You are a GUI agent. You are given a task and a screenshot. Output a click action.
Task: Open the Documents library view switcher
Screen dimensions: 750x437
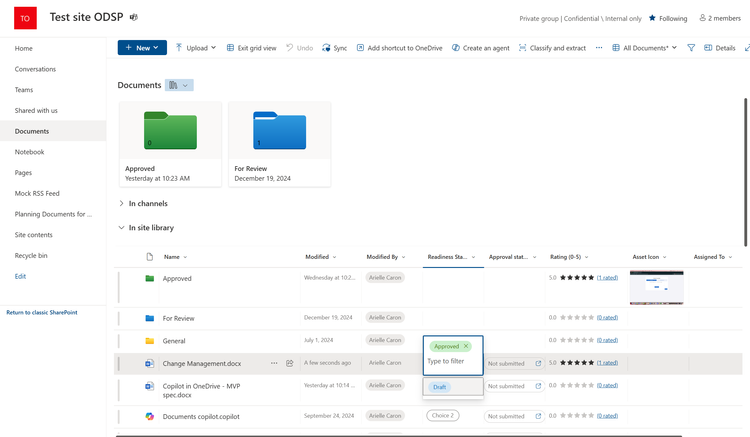coord(179,85)
